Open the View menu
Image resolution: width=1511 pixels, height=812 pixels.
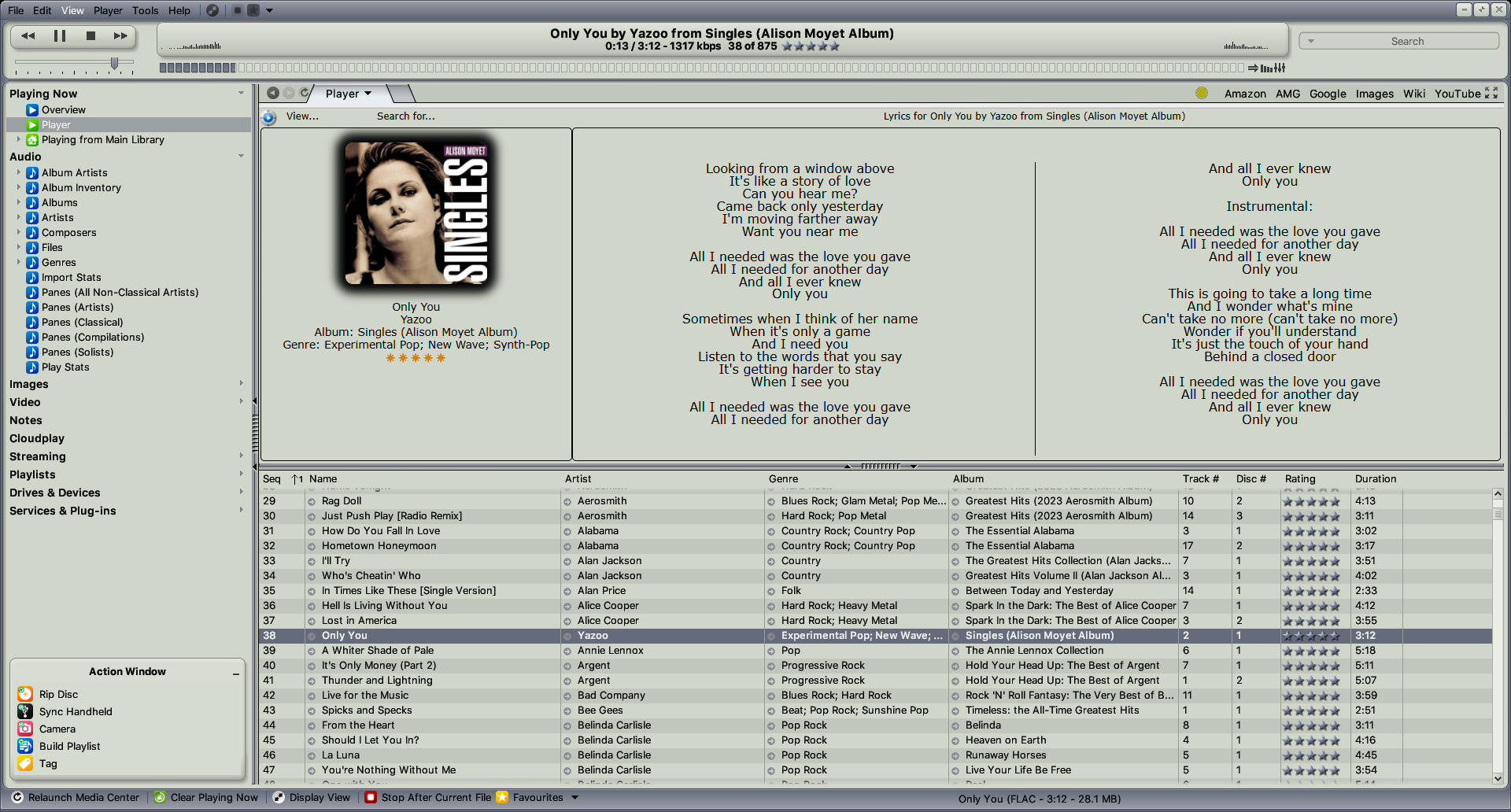pos(72,10)
